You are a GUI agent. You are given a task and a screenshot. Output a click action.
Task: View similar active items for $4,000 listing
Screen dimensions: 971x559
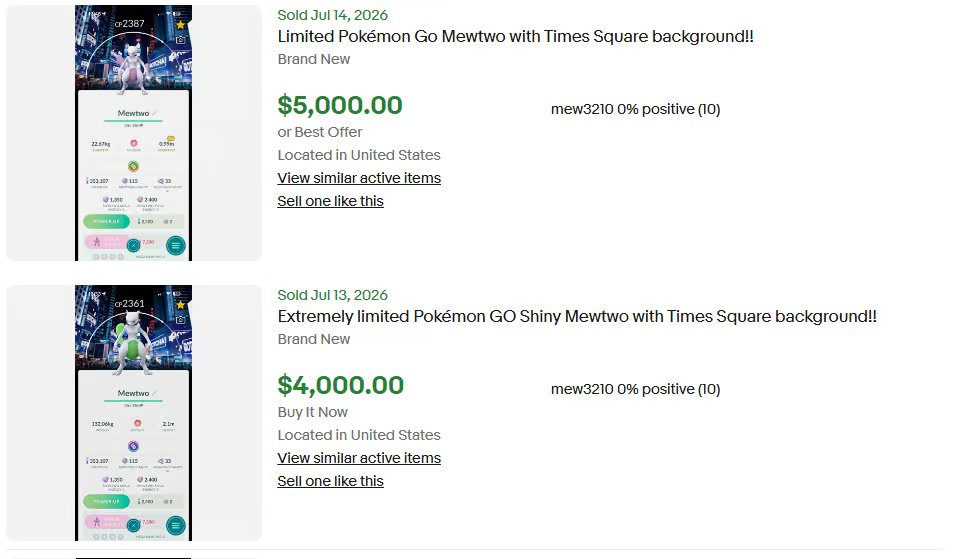pyautogui.click(x=359, y=458)
